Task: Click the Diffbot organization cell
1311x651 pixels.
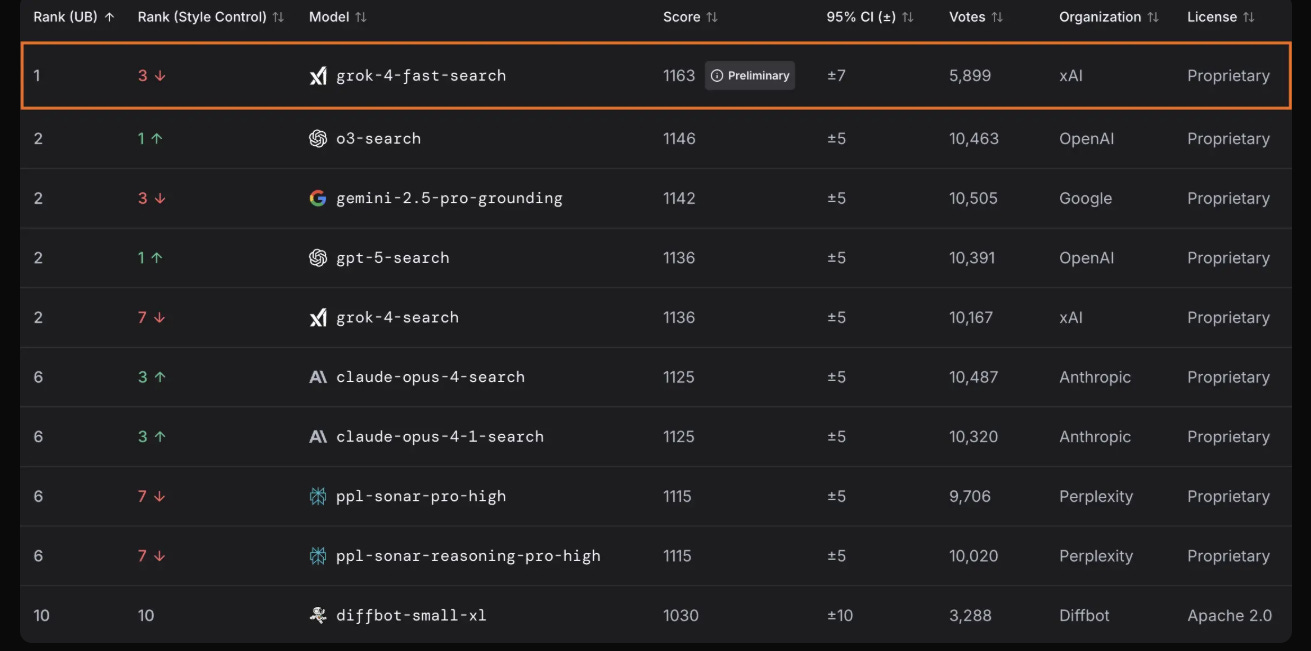Action: click(x=1085, y=615)
